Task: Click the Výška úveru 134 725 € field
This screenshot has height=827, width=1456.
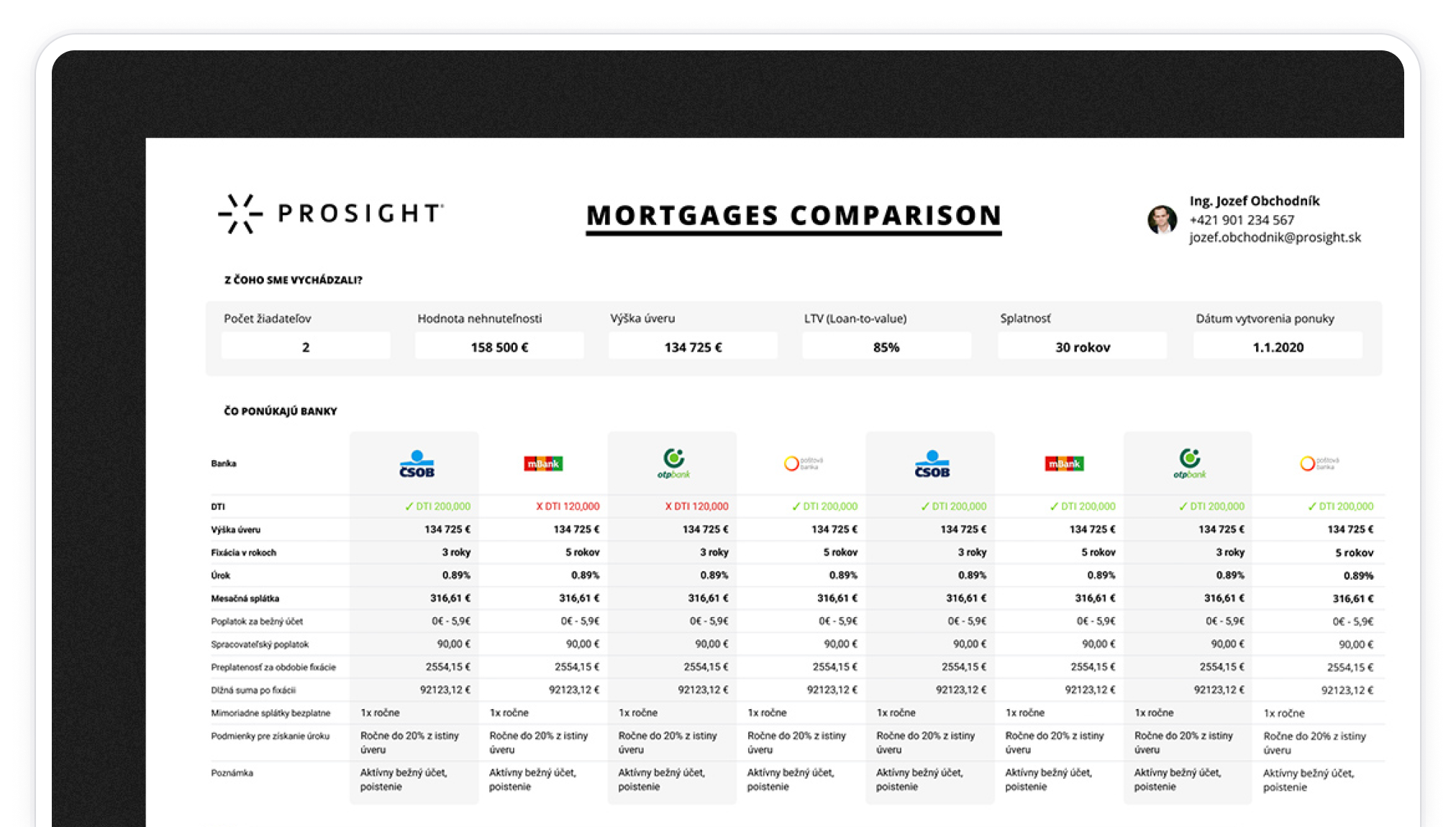Action: point(693,347)
